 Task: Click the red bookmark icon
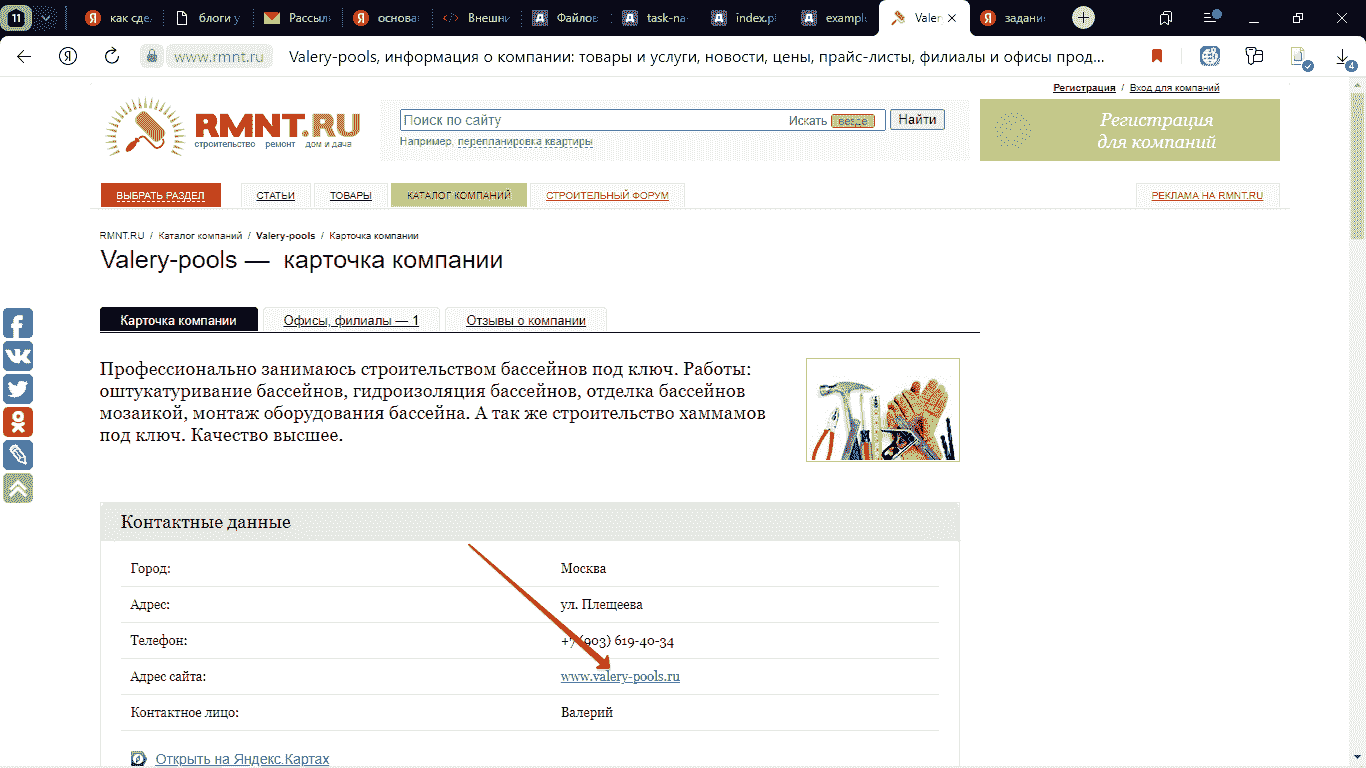coord(1157,57)
